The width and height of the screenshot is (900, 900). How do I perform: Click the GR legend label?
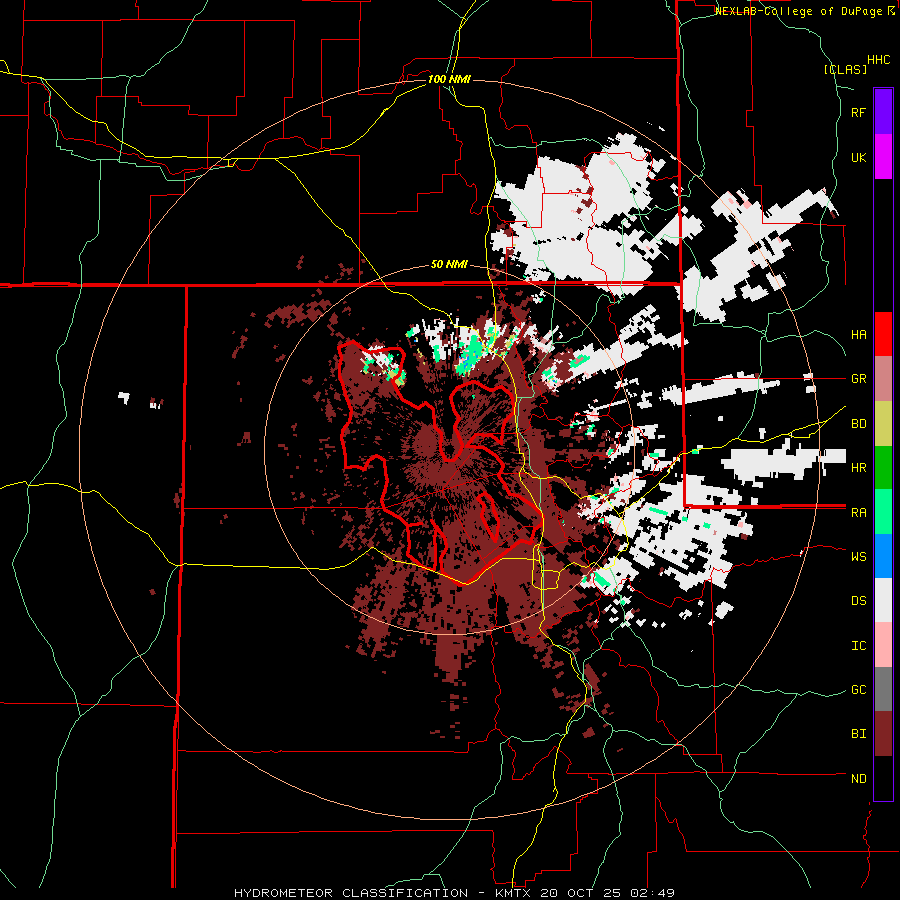(858, 379)
